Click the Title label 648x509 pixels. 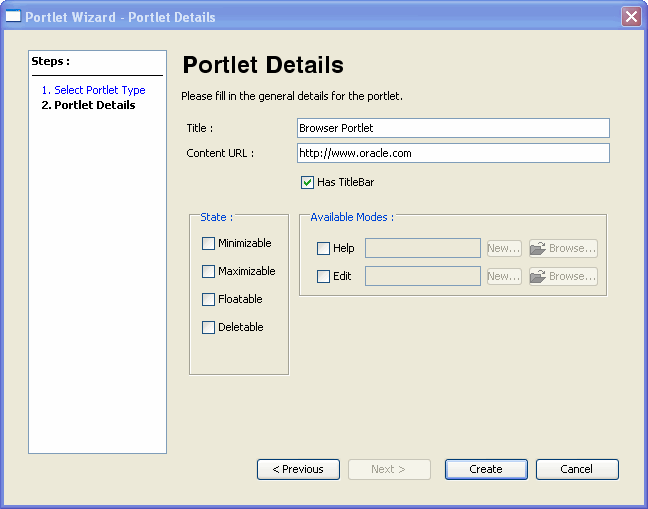click(x=200, y=128)
